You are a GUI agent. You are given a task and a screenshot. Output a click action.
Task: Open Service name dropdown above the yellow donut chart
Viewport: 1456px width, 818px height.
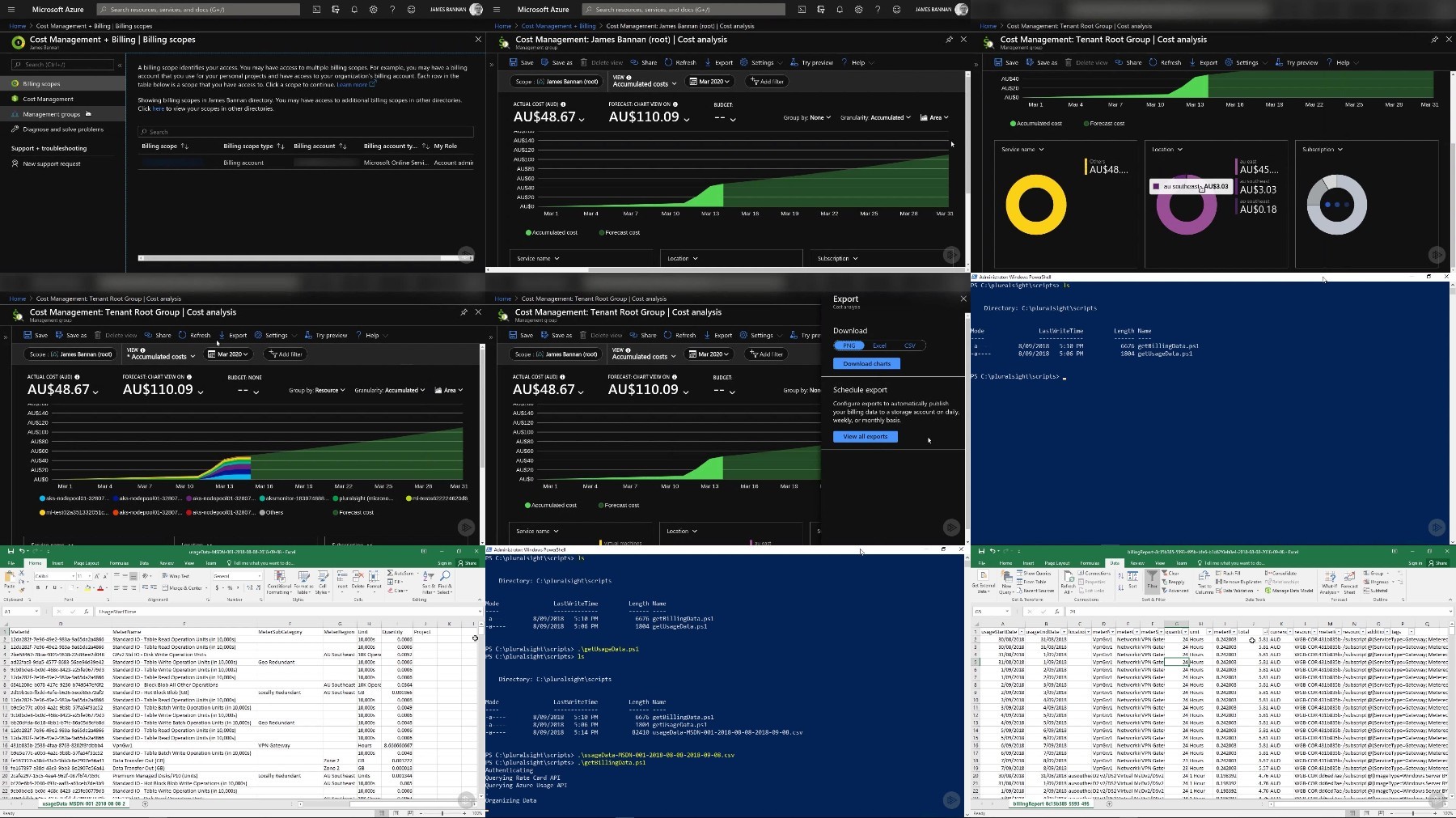pos(1022,150)
